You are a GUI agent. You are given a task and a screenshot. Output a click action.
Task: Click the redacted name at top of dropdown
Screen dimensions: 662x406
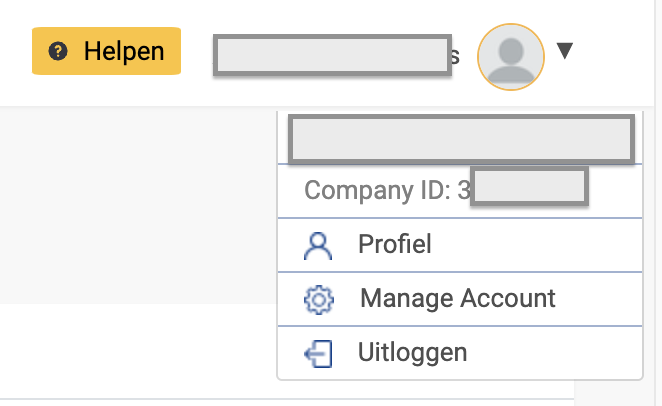460,139
